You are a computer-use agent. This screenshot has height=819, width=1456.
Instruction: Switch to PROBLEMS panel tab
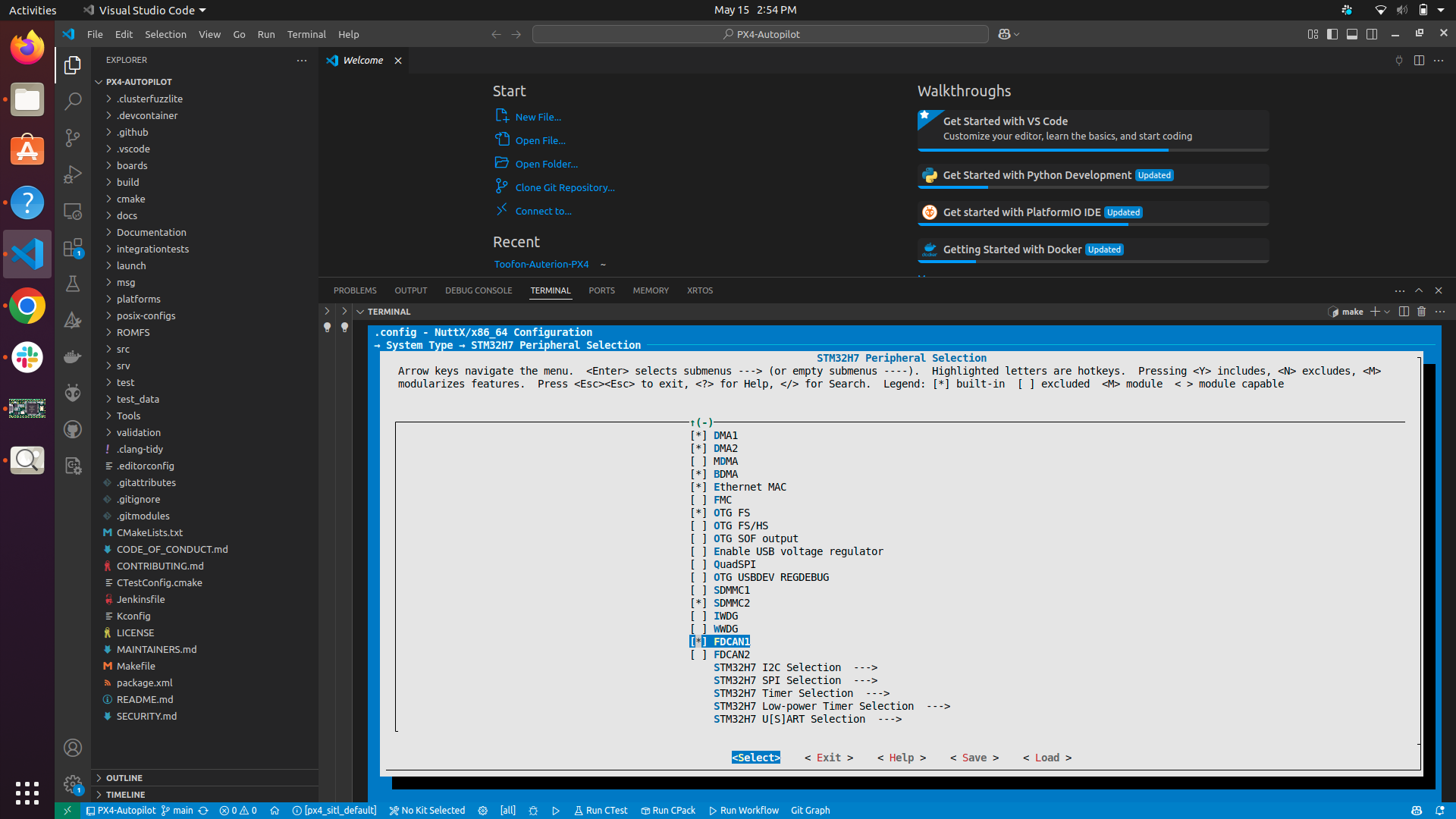point(355,290)
